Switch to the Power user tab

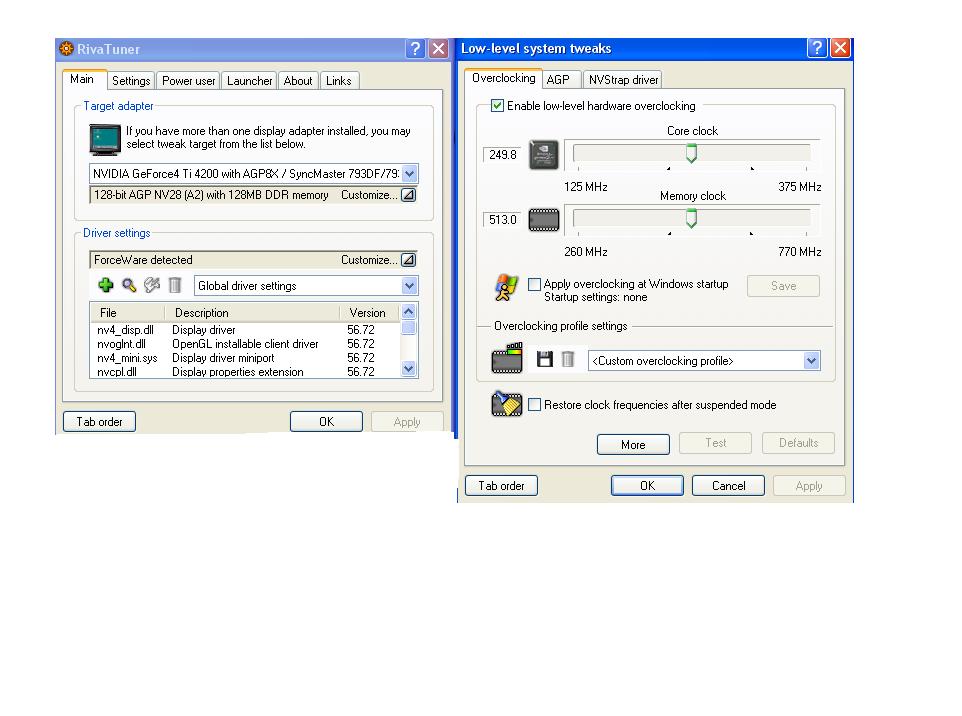[189, 81]
